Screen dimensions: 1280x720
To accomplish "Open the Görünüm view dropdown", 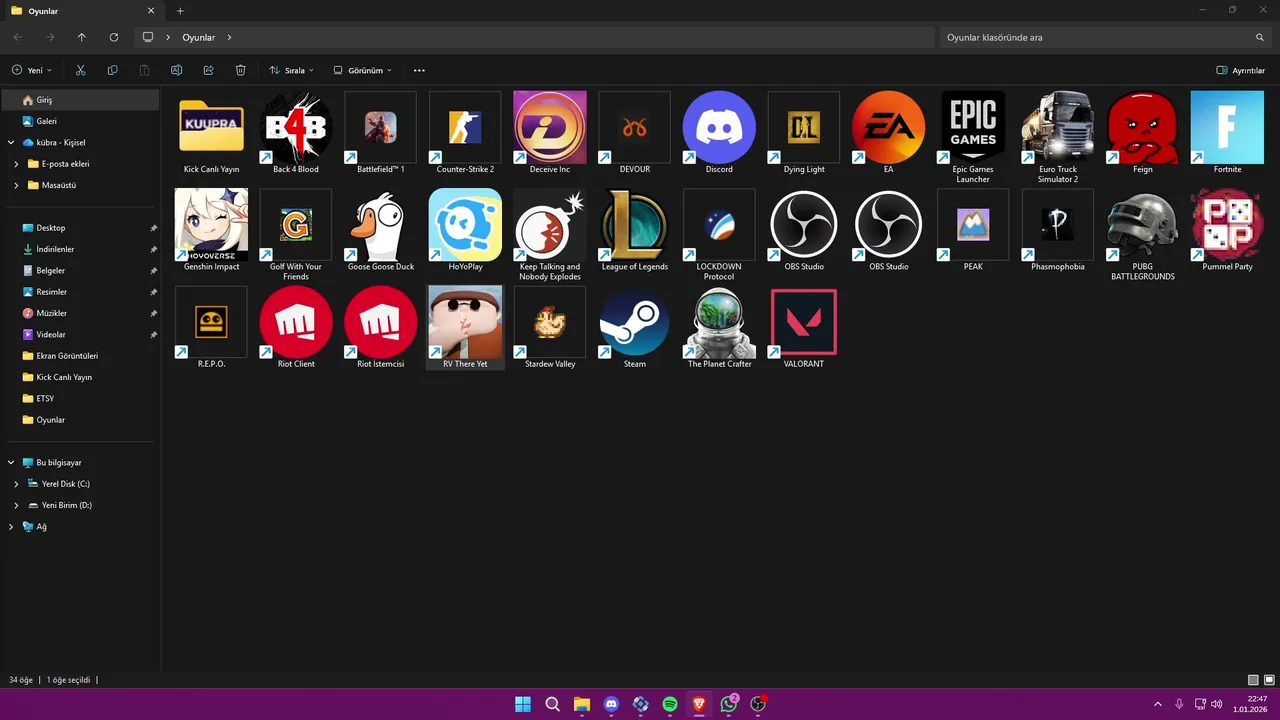I will click(363, 70).
